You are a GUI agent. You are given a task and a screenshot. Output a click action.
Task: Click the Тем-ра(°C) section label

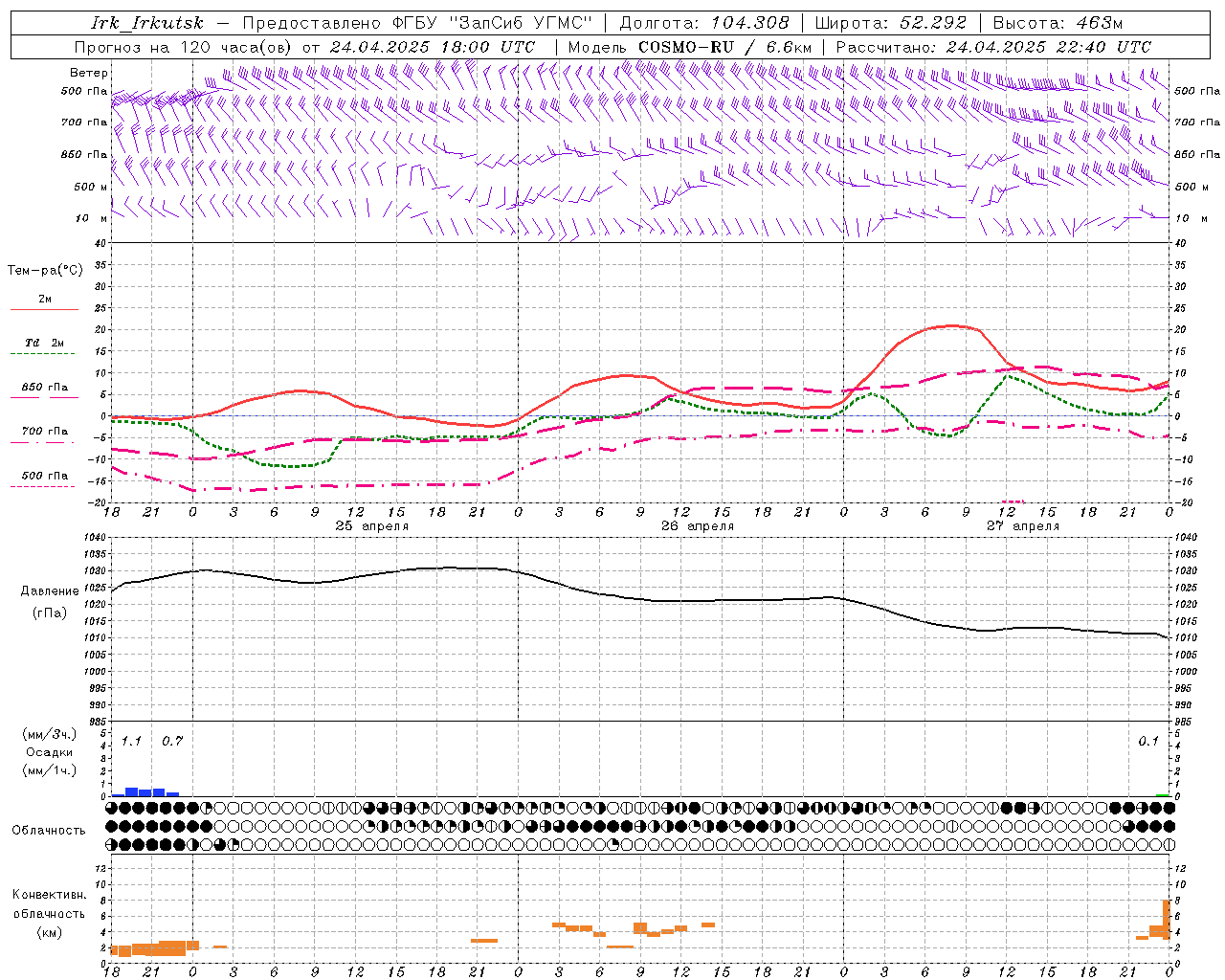coord(45,270)
